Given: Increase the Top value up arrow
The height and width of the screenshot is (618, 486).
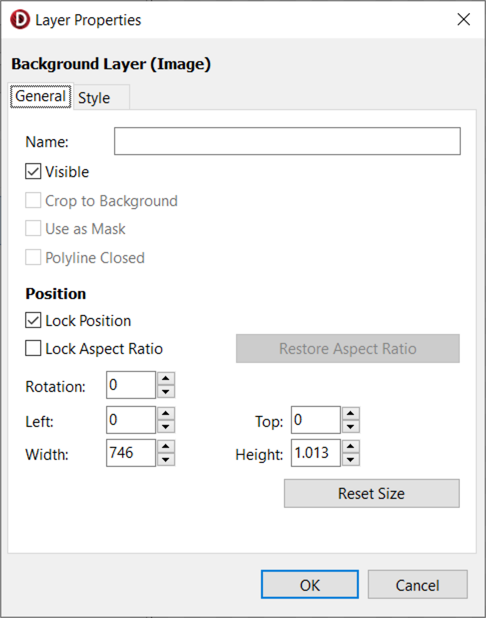Looking at the screenshot, I should (351, 413).
